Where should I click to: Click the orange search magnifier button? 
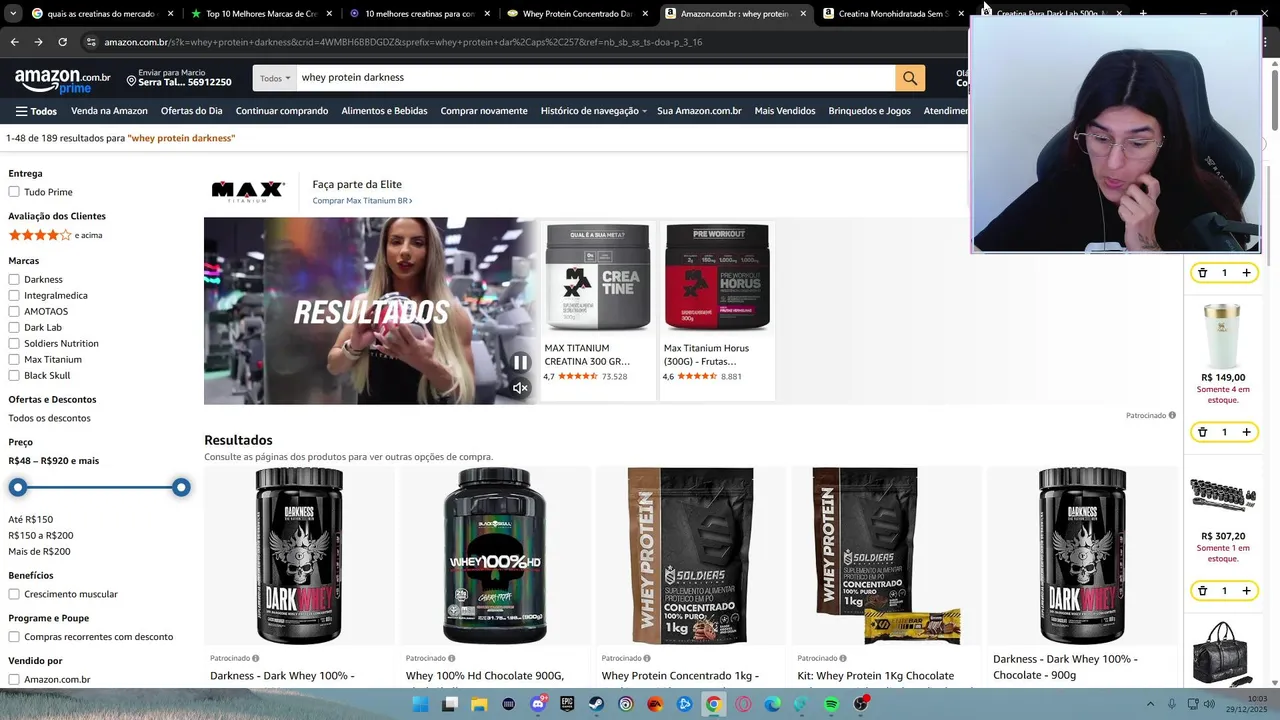pos(910,78)
